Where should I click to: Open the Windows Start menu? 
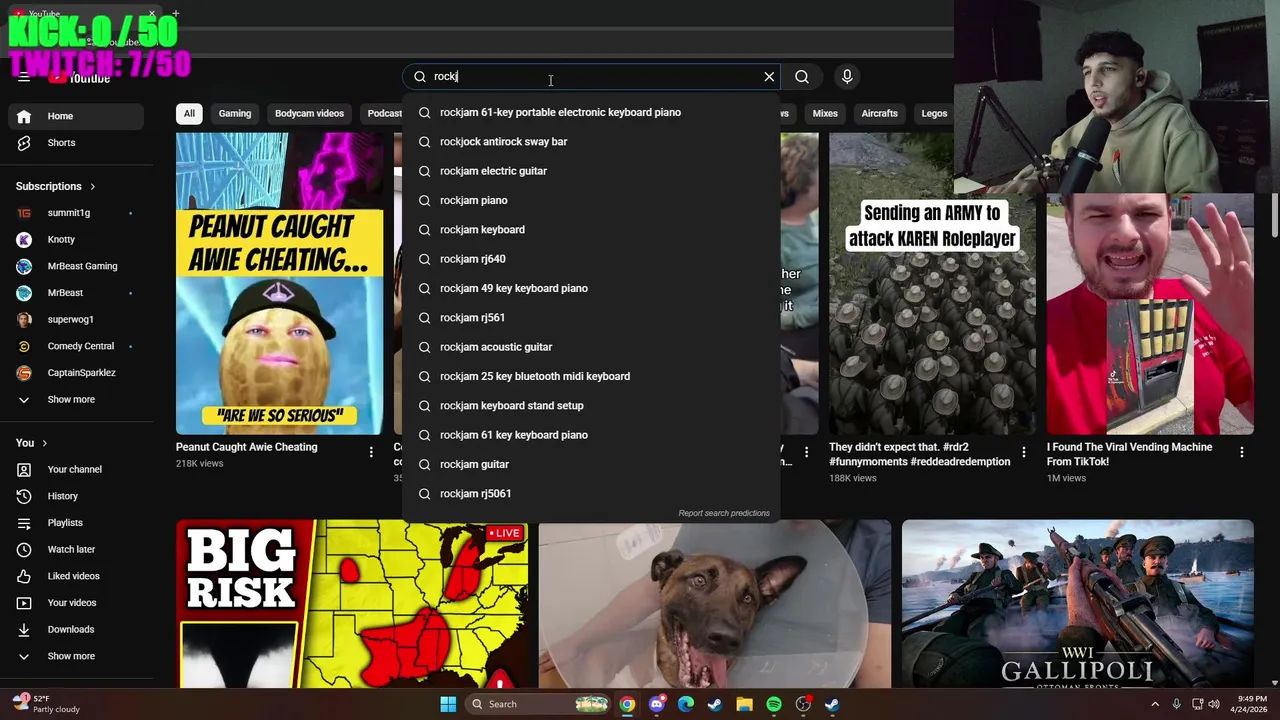448,704
